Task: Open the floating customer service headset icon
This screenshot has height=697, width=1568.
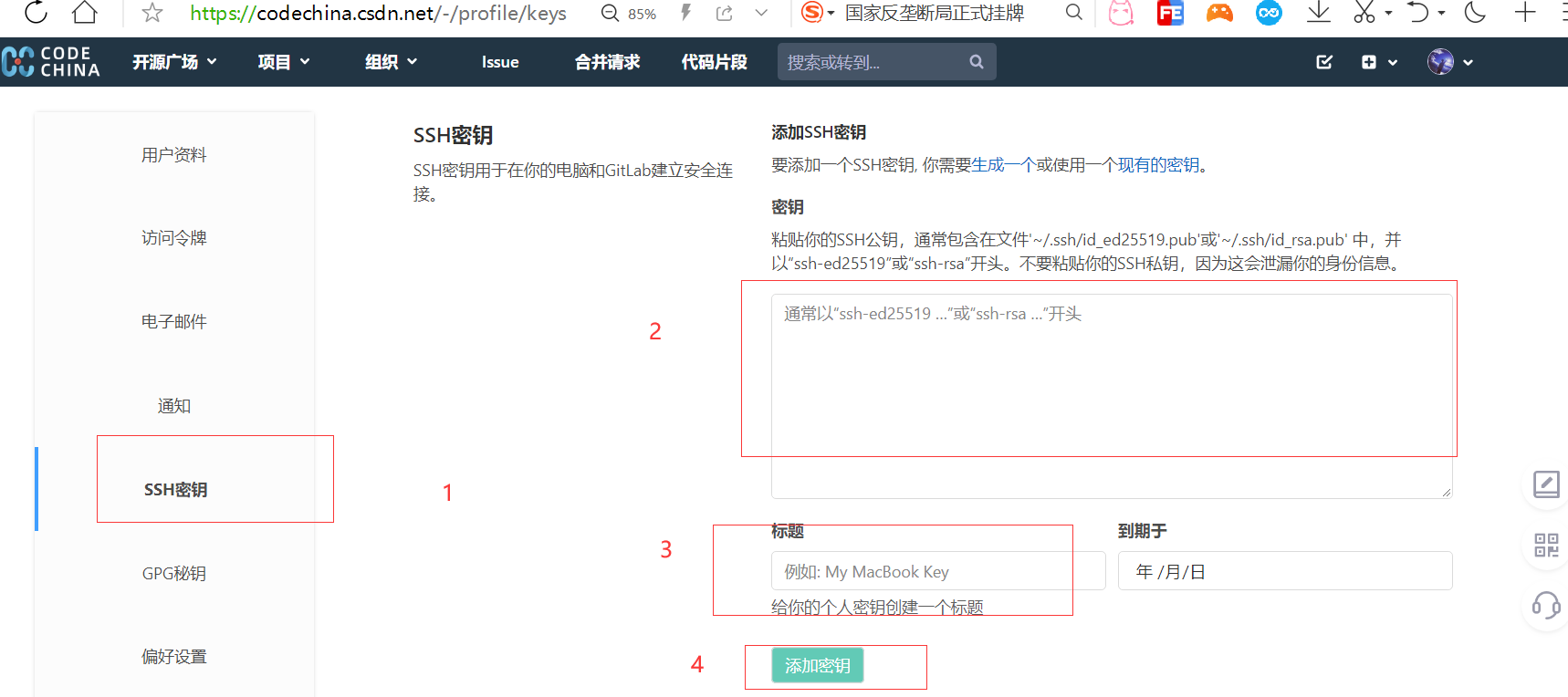Action: (x=1546, y=605)
